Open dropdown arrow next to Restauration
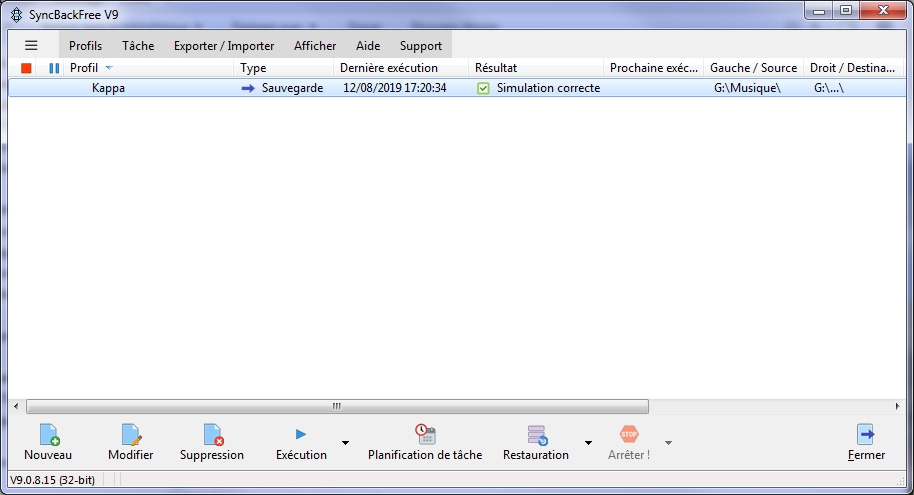Viewport: 914px width, 495px height. coord(588,443)
